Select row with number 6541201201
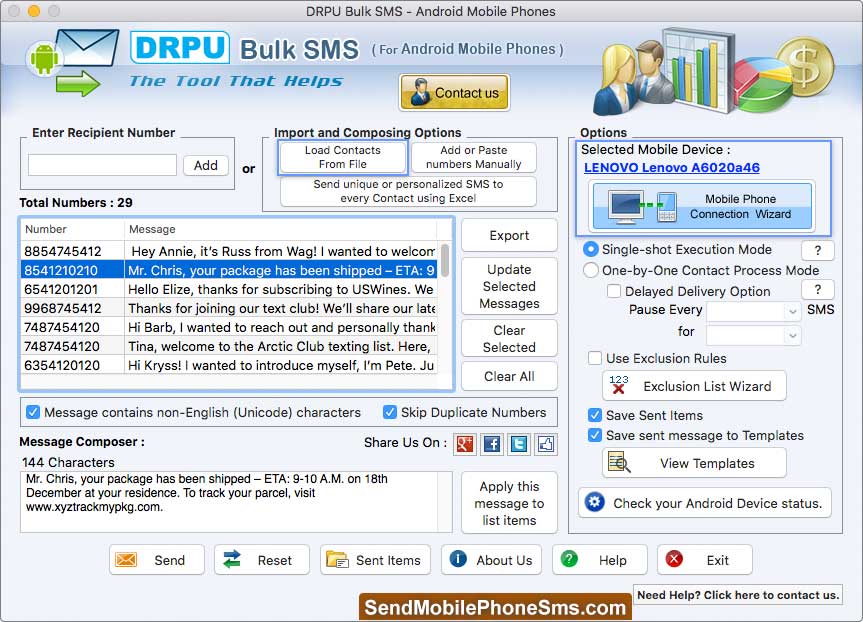The image size is (863, 622). click(230, 290)
